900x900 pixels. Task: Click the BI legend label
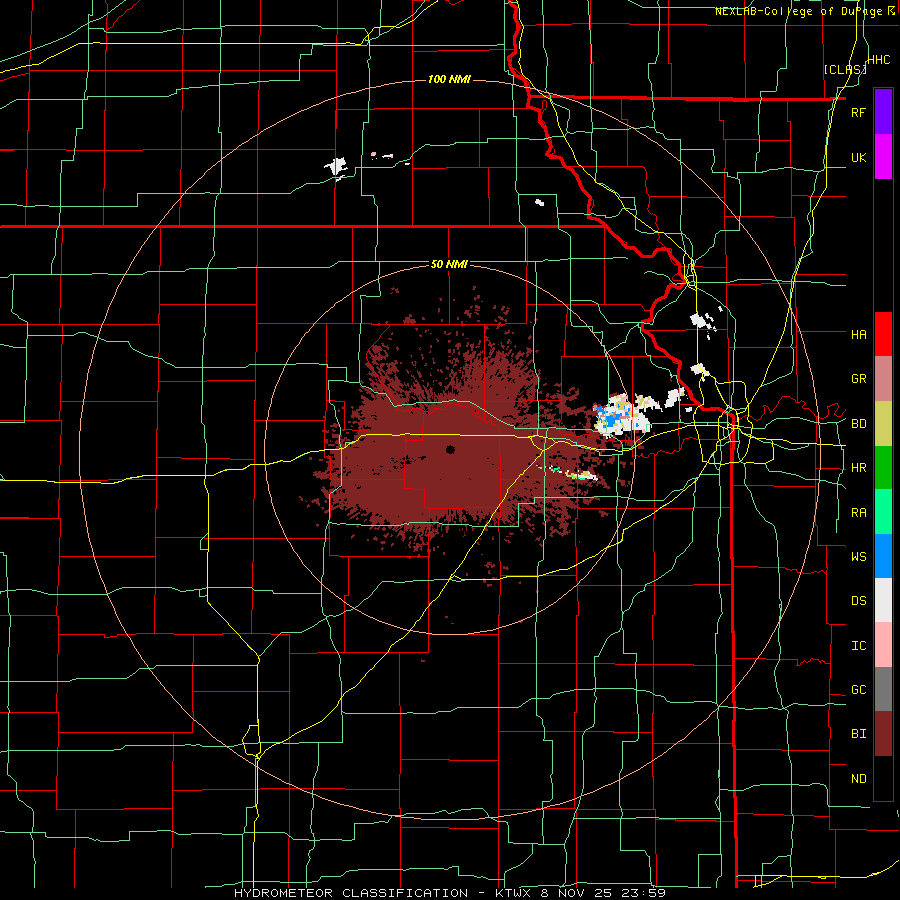point(858,734)
